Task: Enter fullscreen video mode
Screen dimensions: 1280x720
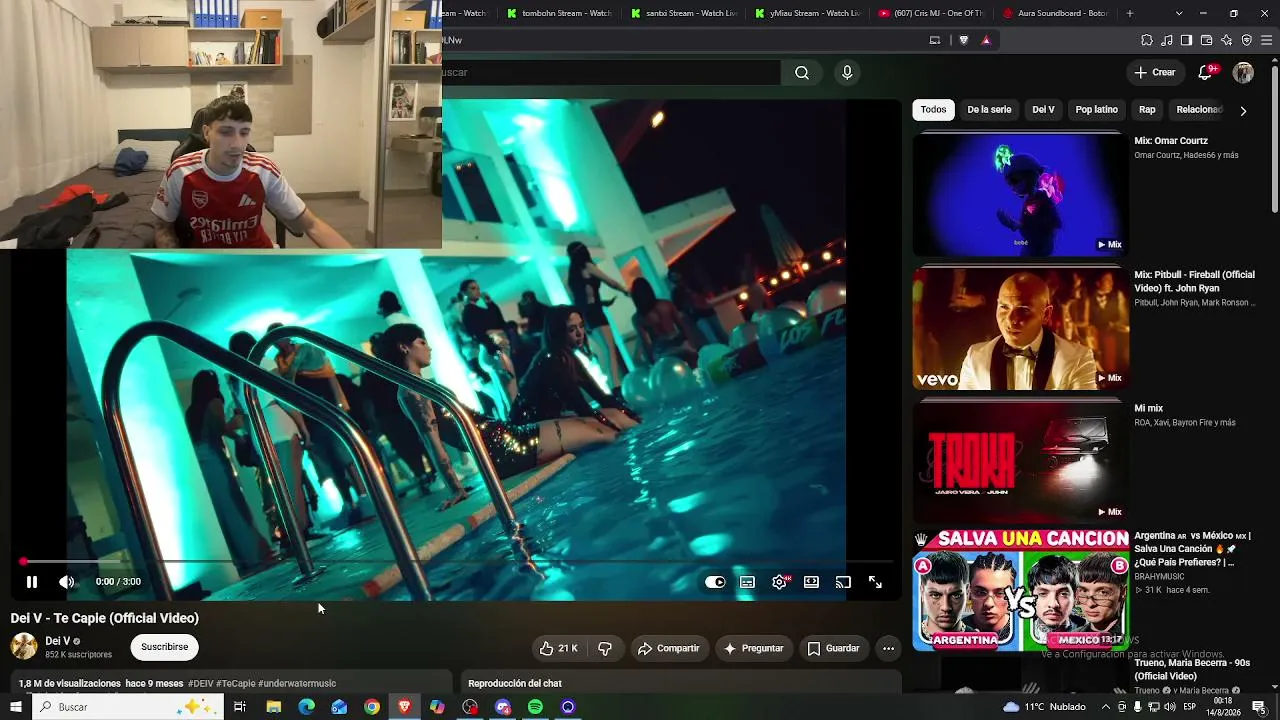Action: (875, 582)
